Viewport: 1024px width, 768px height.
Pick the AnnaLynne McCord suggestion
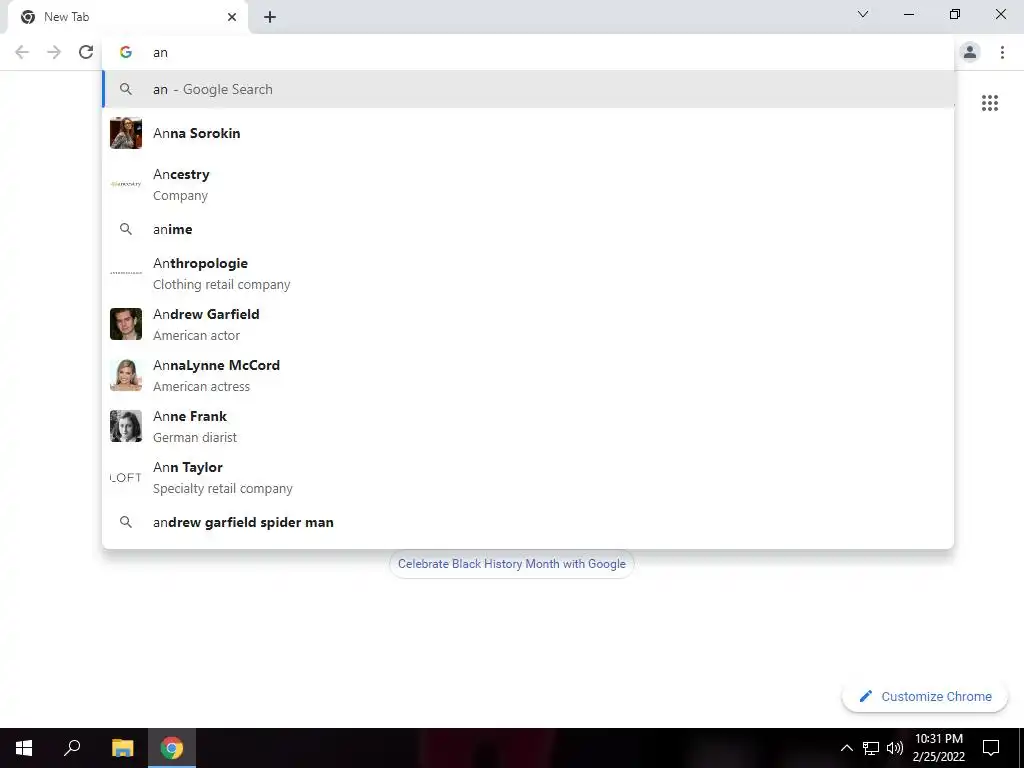point(528,375)
